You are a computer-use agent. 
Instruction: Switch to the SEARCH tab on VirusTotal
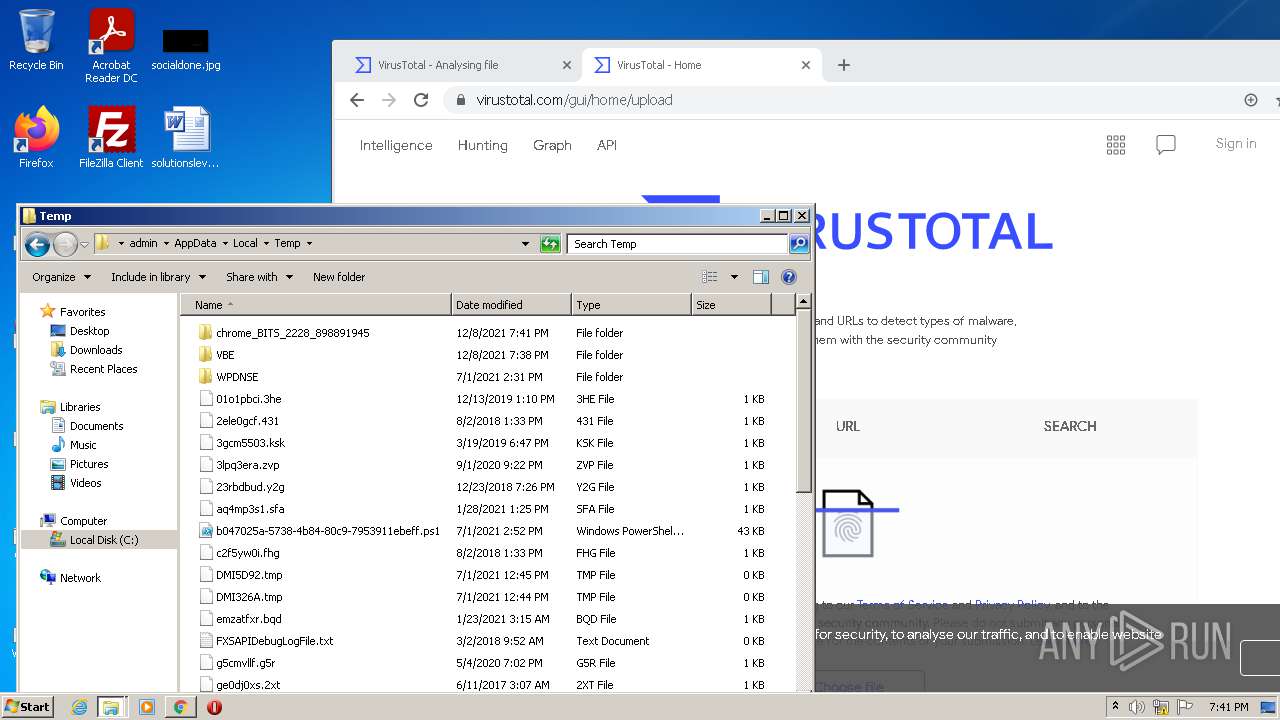1070,426
